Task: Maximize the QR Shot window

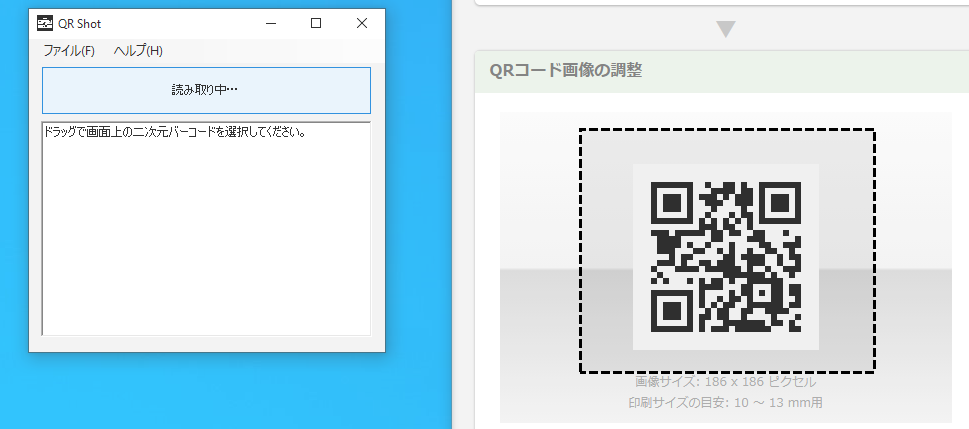Action: coord(316,23)
